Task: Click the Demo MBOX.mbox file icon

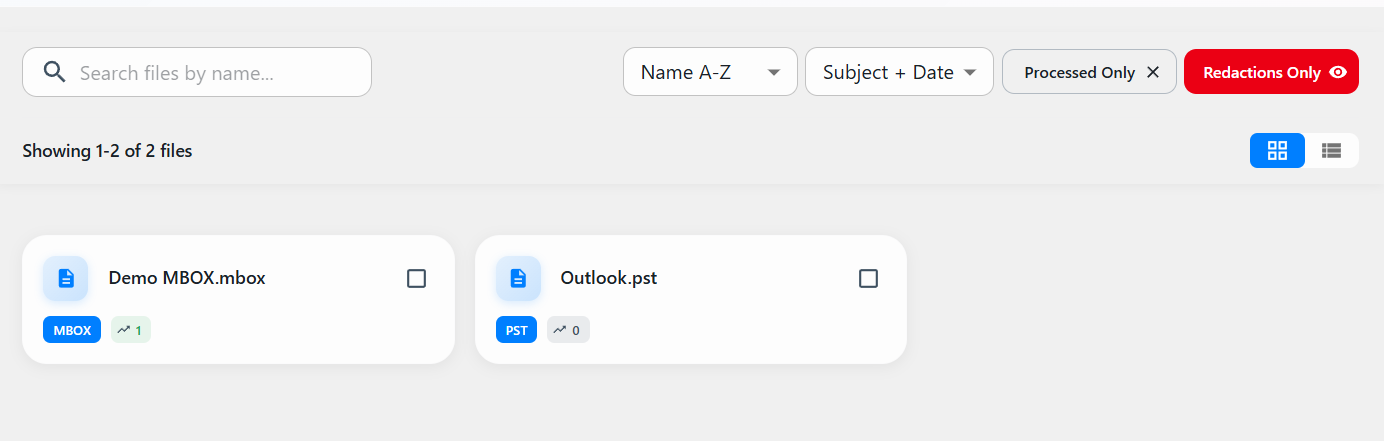Action: (66, 278)
